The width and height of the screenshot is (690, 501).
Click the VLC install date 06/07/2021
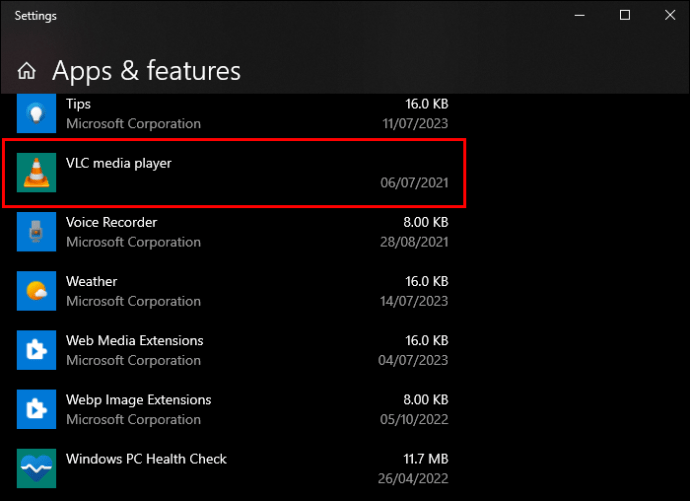click(414, 183)
